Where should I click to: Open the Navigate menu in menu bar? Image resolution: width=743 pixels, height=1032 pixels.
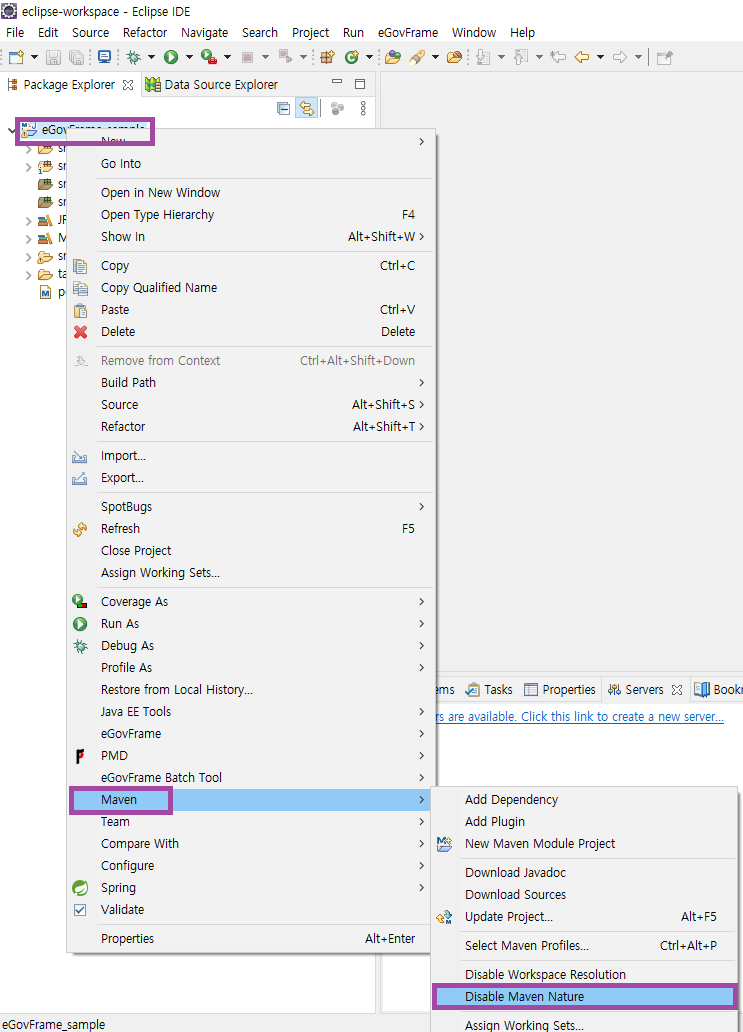click(x=205, y=32)
